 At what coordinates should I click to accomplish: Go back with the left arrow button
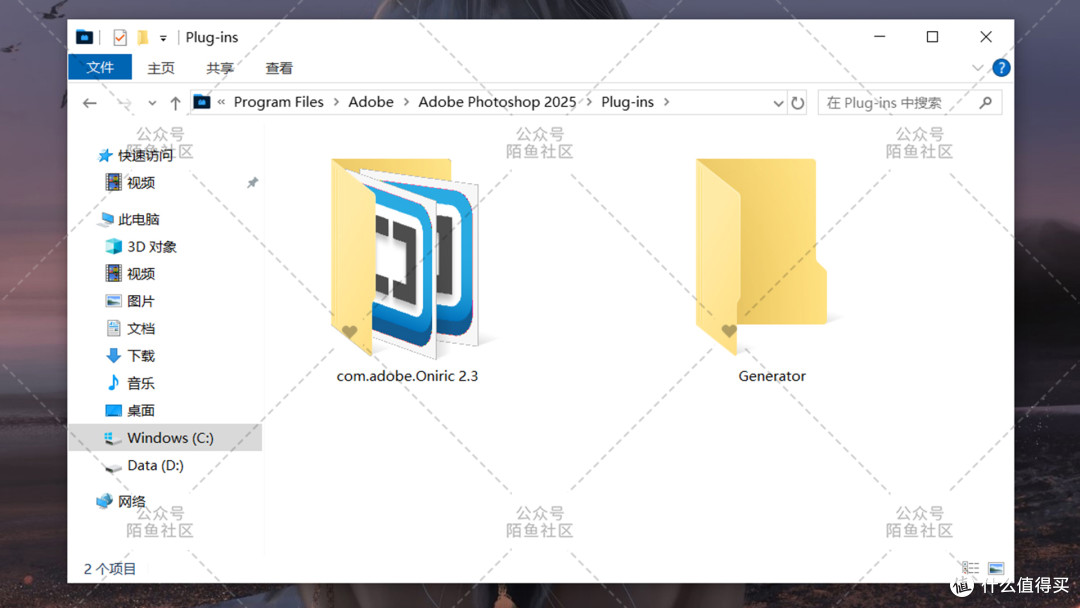click(90, 103)
